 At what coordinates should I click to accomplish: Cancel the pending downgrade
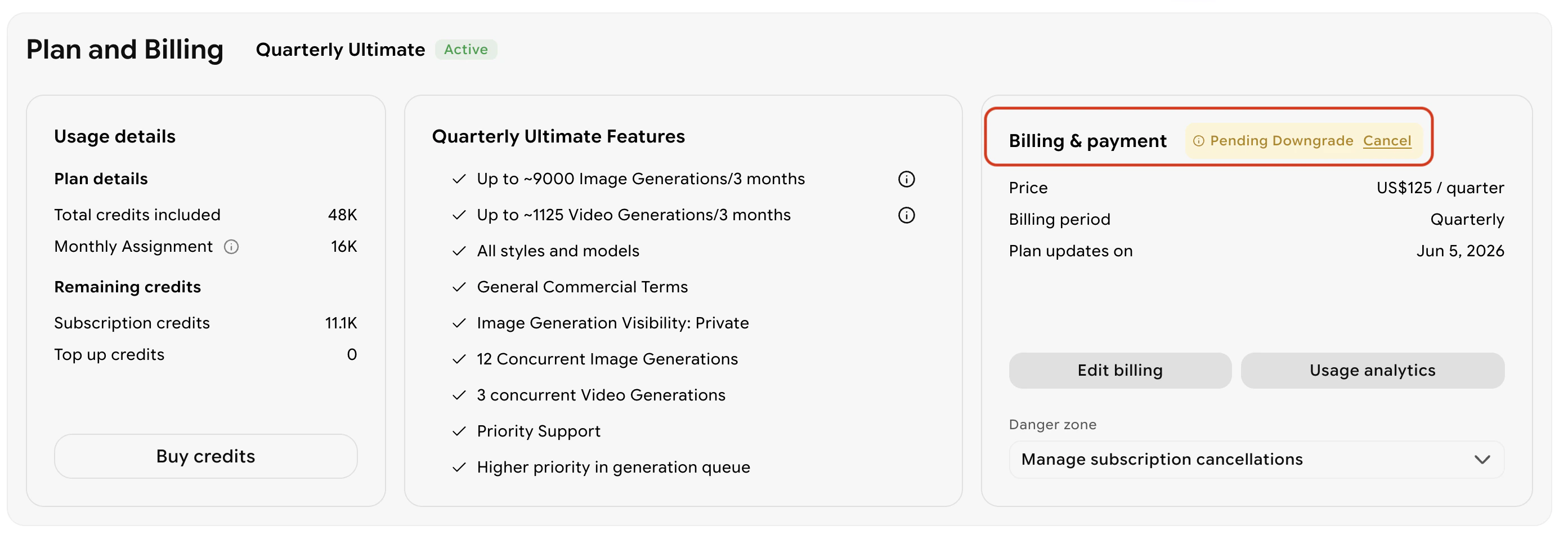point(1387,141)
